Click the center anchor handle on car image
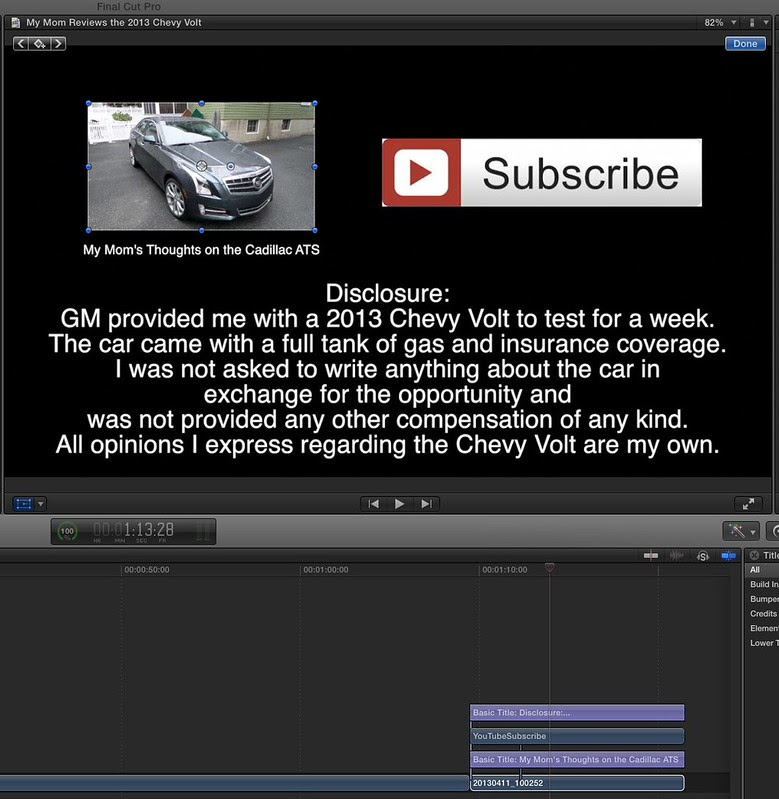 (x=202, y=166)
